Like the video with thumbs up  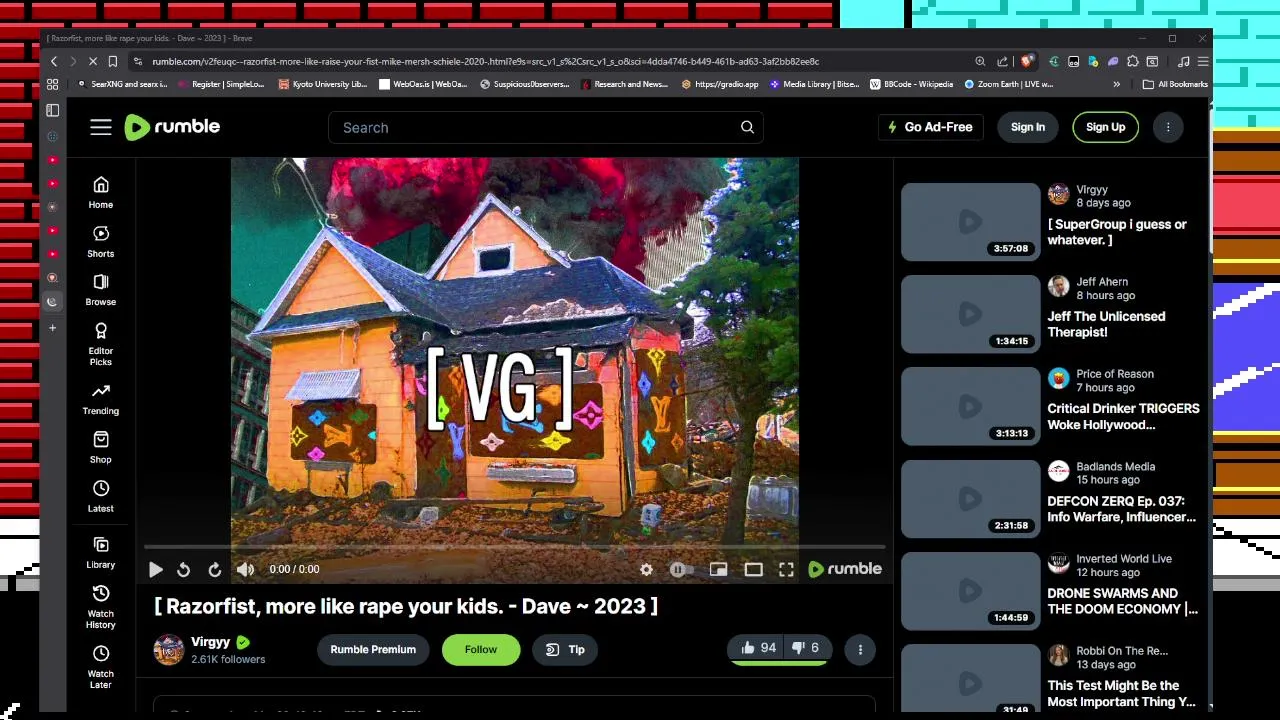click(758, 648)
